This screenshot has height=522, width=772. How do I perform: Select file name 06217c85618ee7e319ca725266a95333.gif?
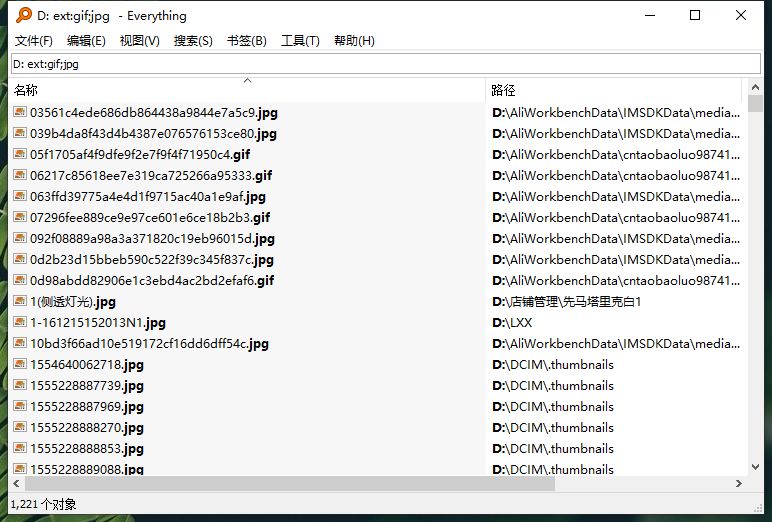(x=151, y=176)
